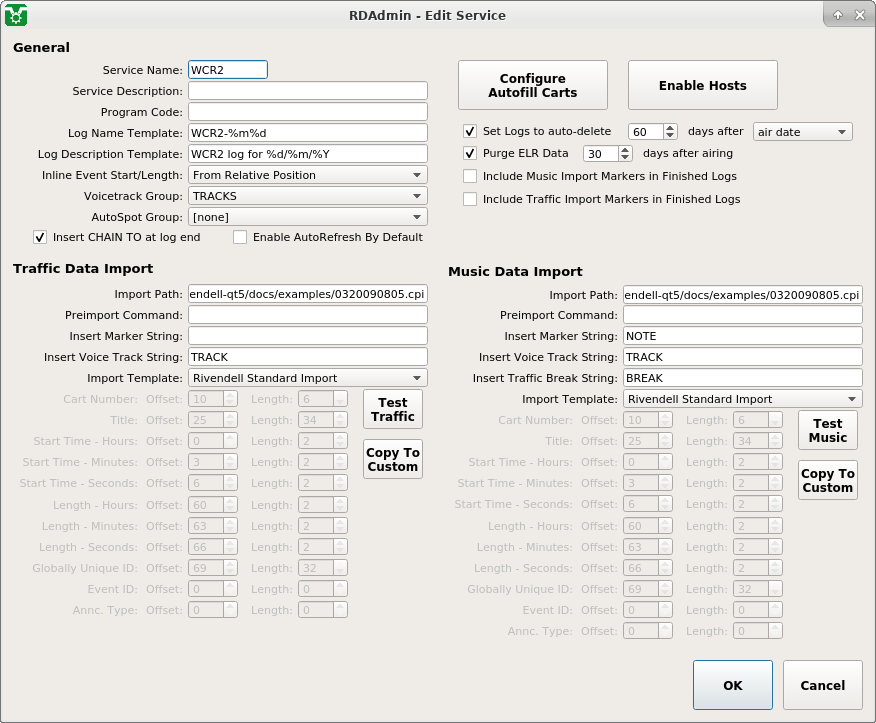Increase the auto-delete days spinner

[x=670, y=127]
